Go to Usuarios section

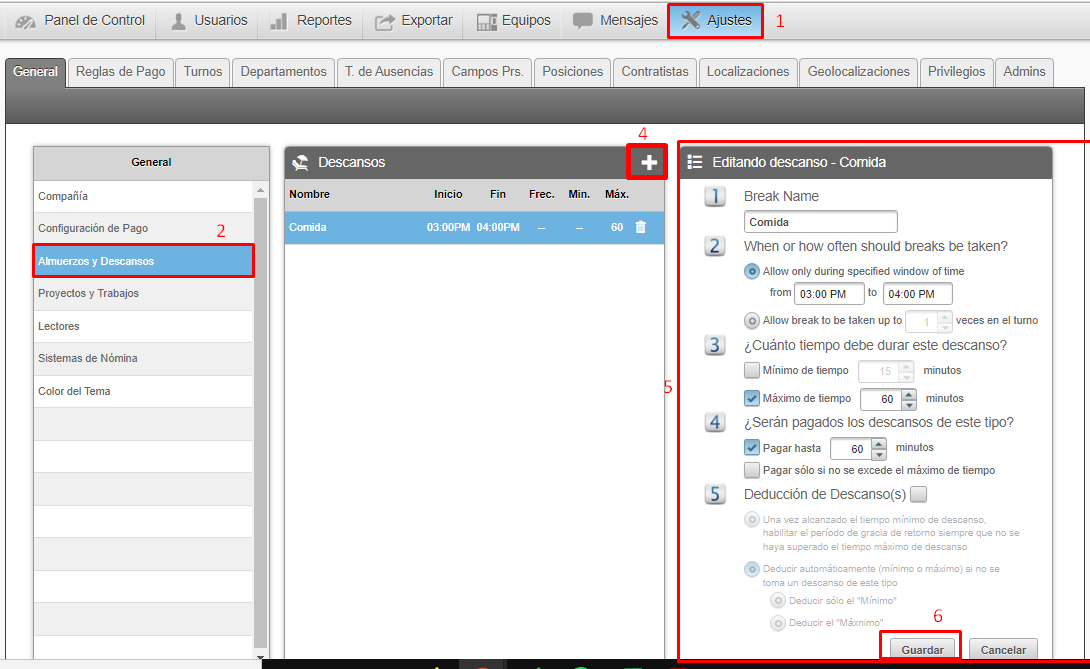coord(209,21)
